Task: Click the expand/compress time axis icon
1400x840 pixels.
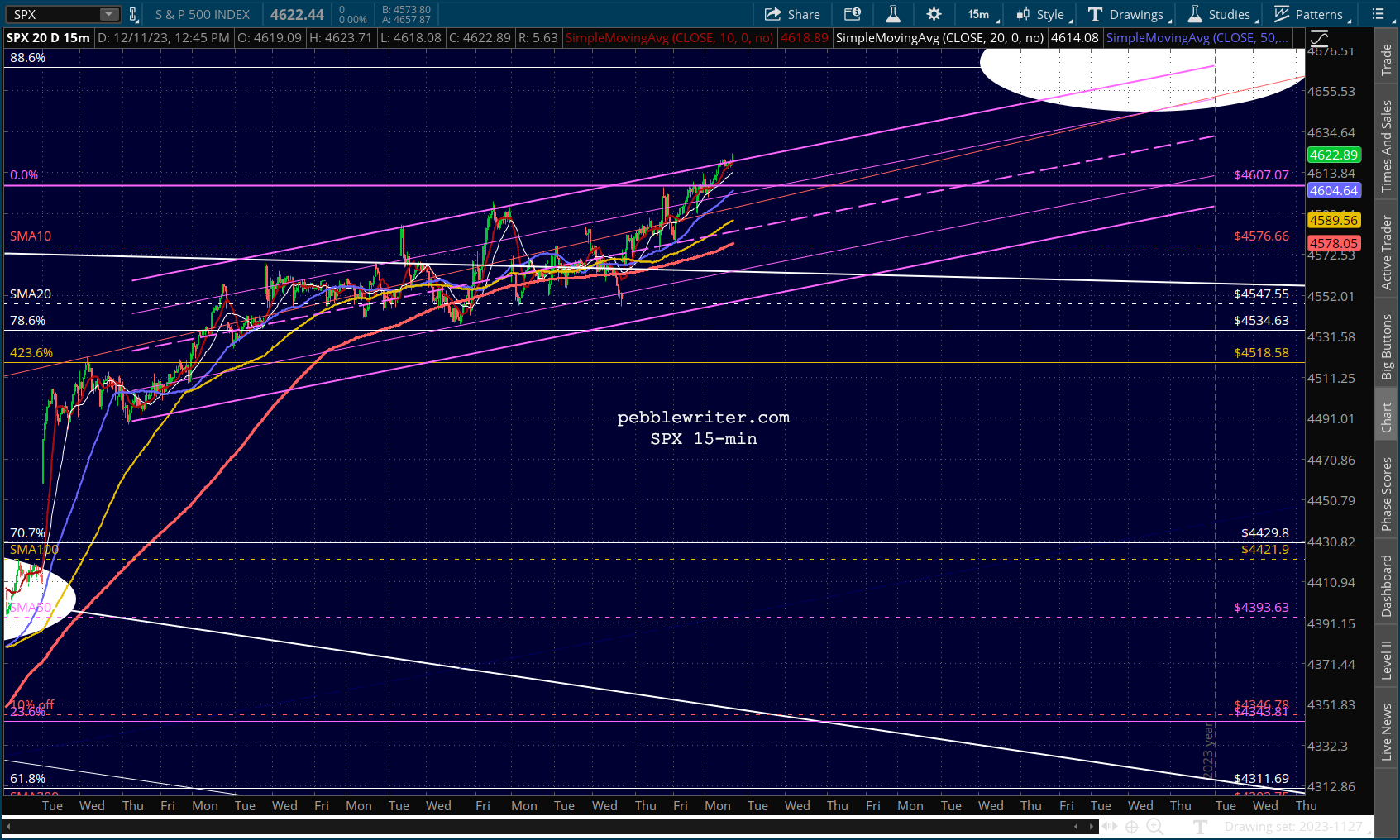Action: click(x=1109, y=827)
